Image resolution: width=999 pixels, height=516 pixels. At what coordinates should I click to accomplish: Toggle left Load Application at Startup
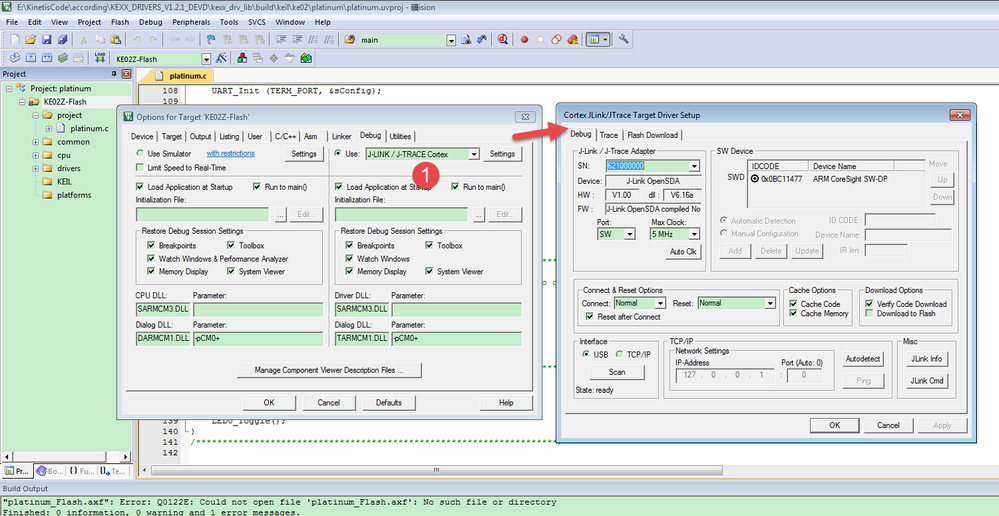(140, 187)
